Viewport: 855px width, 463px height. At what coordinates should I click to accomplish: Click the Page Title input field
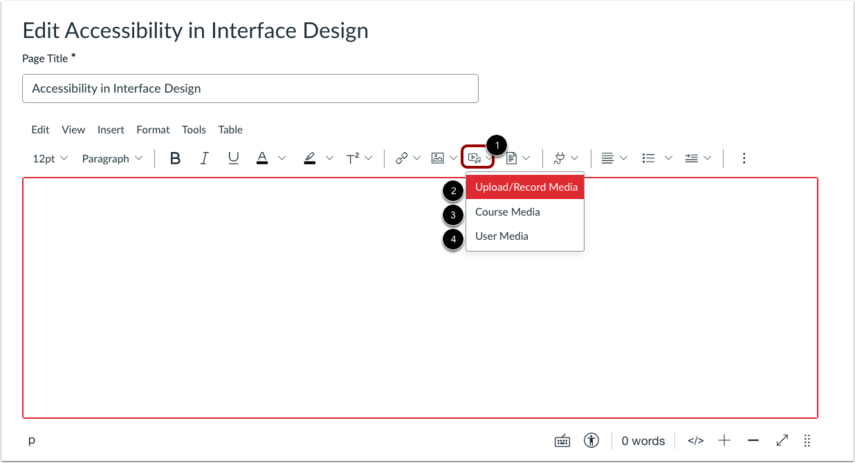250,88
